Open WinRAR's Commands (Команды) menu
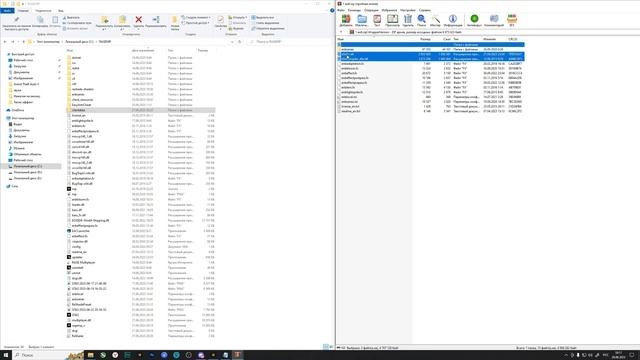 pos(354,10)
